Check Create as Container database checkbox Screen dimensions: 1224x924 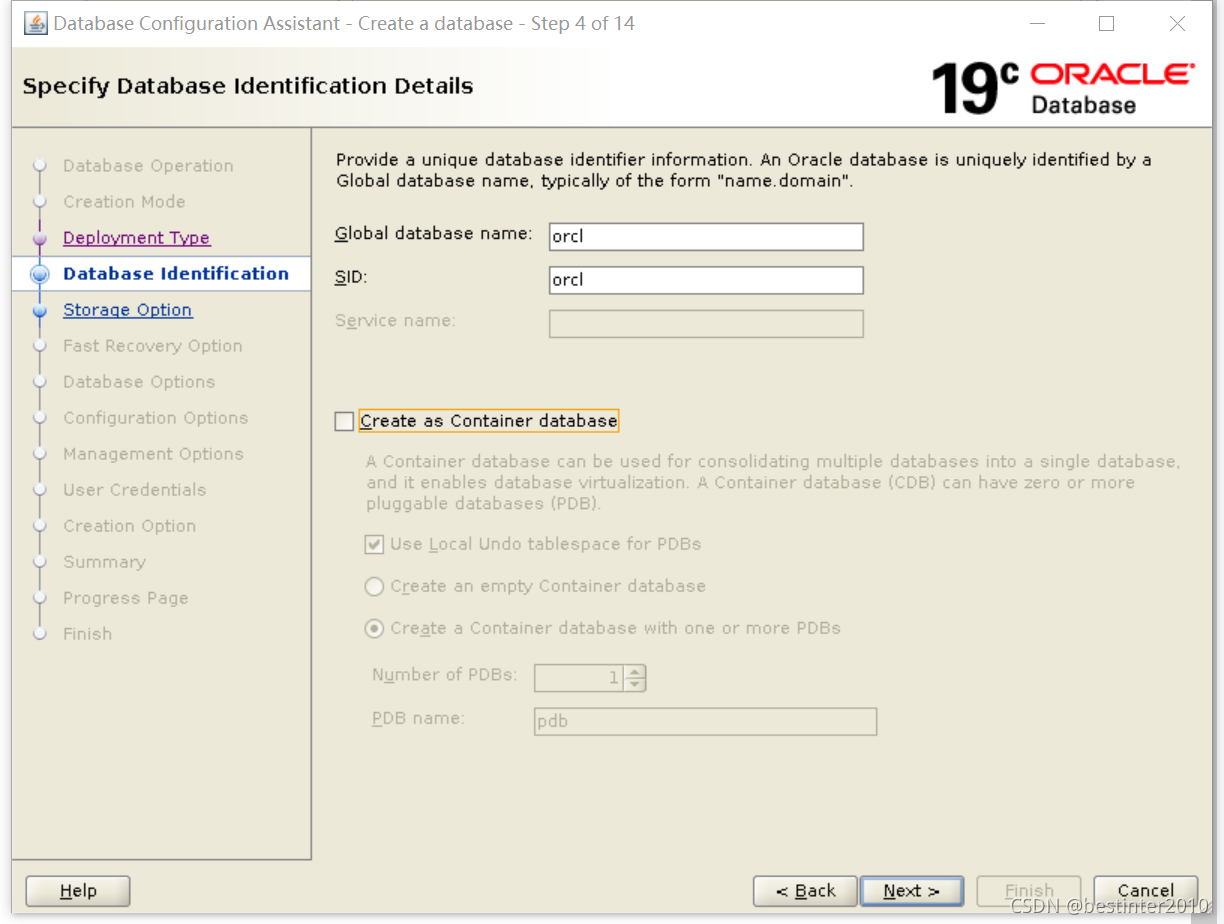pos(344,422)
